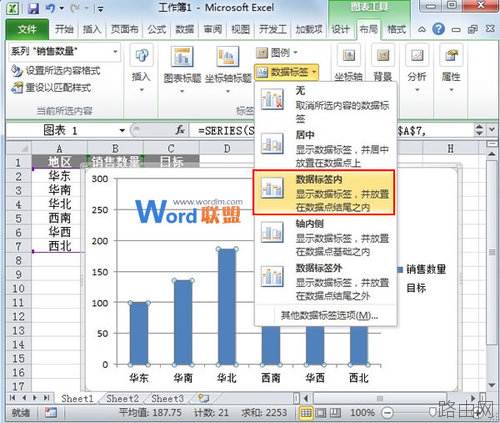500x423 pixels.
Task: Expand the chart element series dropdown
Action: 115,52
